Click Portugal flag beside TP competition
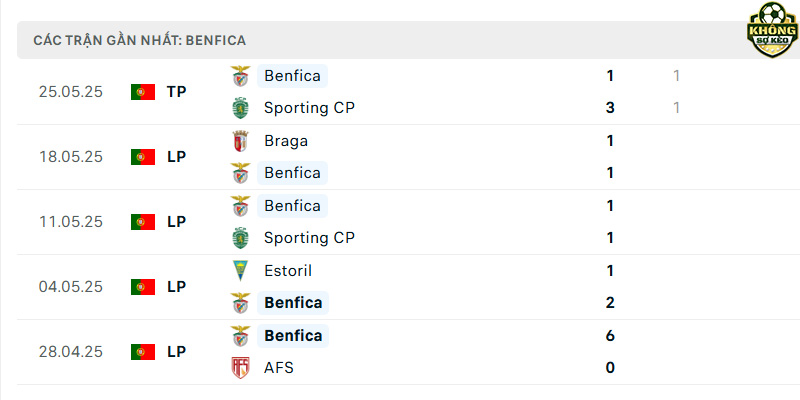The height and width of the screenshot is (400, 800). tap(143, 92)
